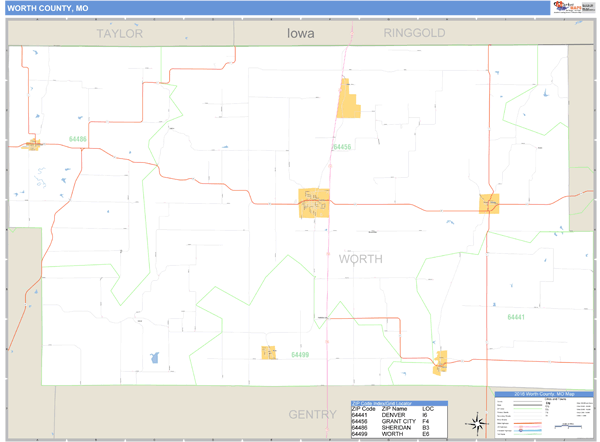Screen dimensions: 600x442
Task: Click the Sheridan town marker on the west side
Action: tap(33, 145)
